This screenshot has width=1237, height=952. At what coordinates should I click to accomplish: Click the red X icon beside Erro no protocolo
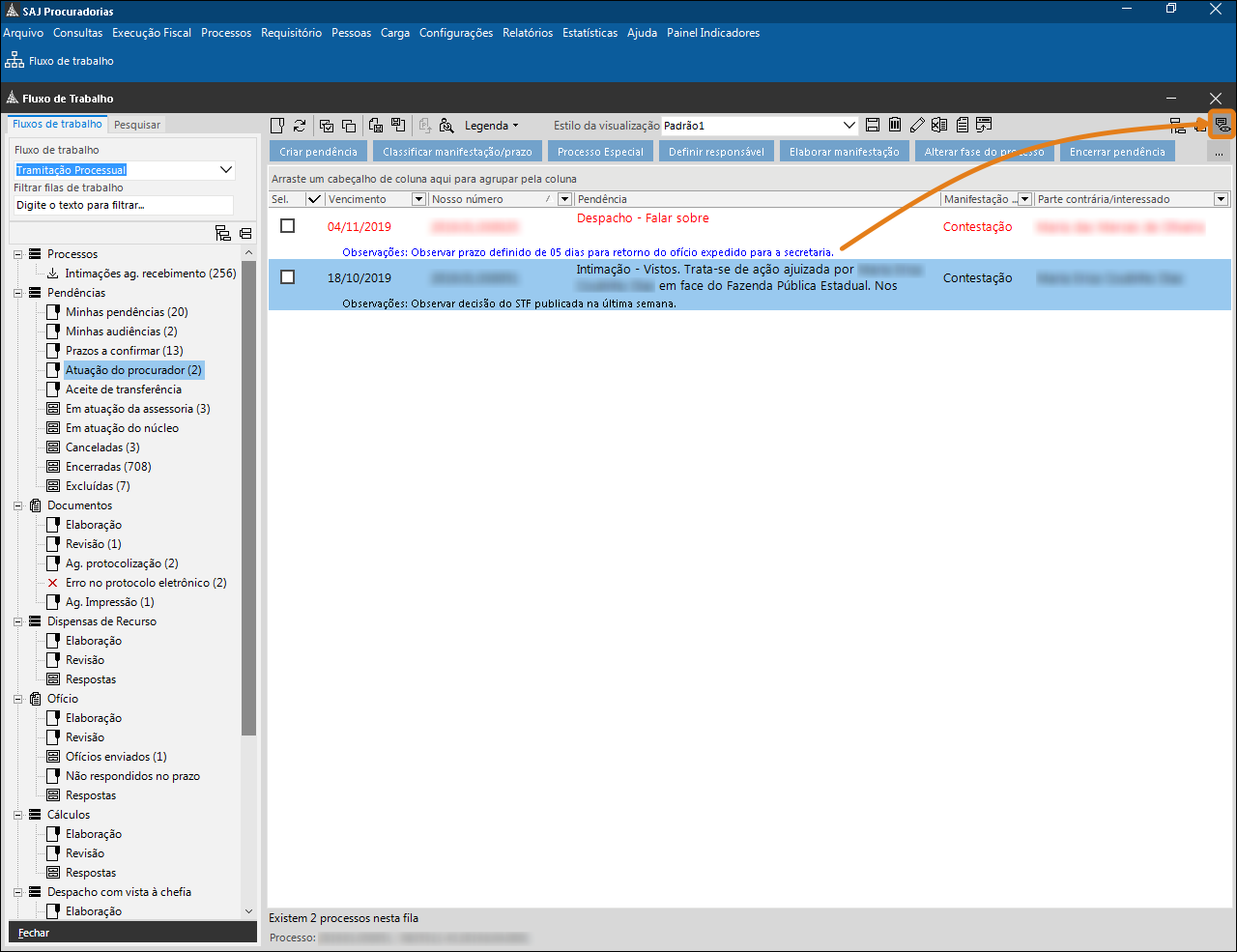[x=53, y=583]
